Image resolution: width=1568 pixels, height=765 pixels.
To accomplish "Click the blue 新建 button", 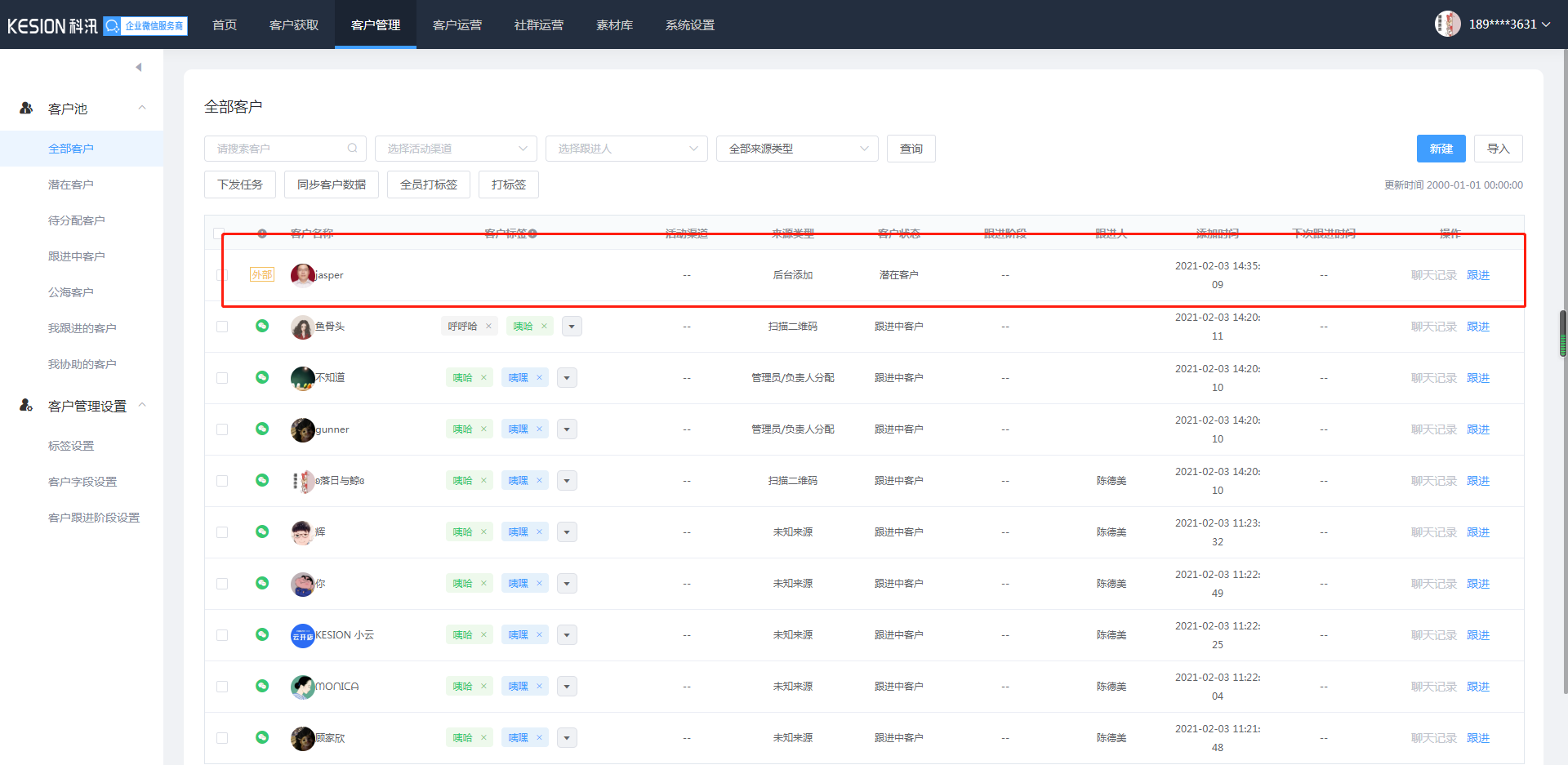I will click(x=1441, y=149).
